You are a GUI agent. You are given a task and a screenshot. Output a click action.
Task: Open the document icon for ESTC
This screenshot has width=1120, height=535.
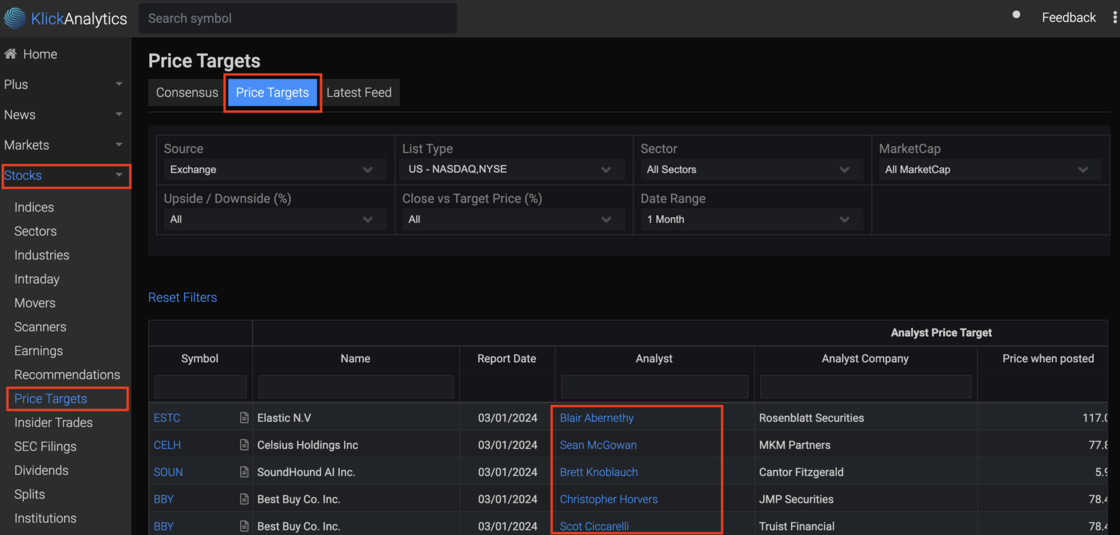click(244, 418)
